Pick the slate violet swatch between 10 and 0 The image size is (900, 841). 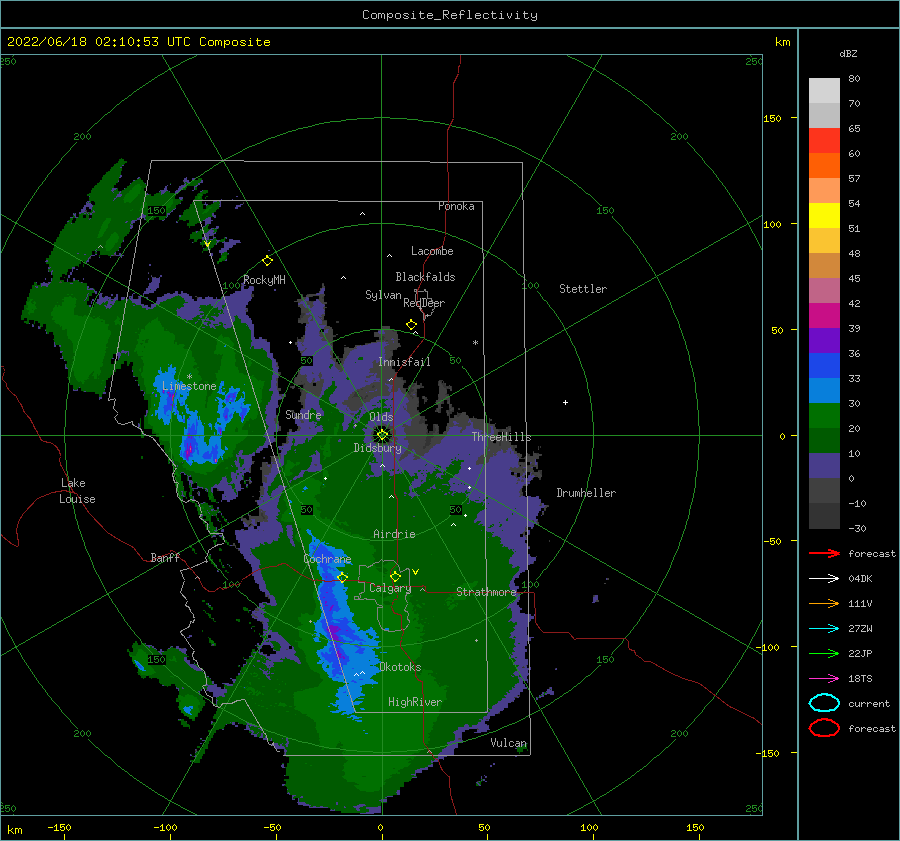point(824,466)
